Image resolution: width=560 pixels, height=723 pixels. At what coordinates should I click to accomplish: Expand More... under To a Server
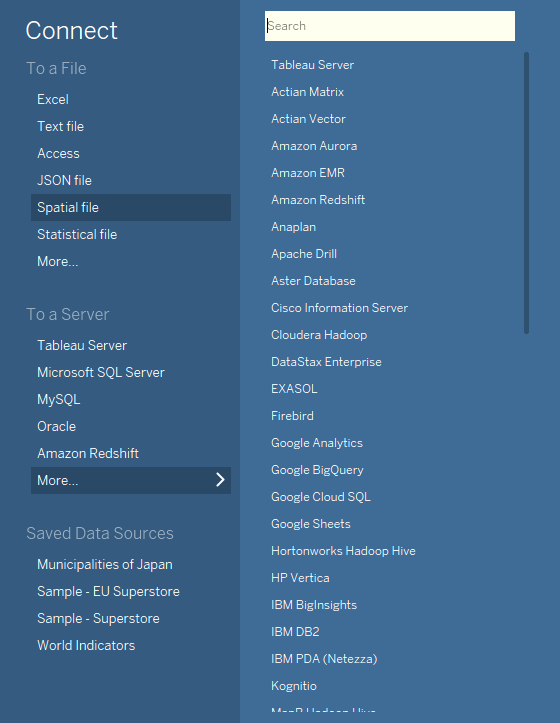[x=131, y=480]
